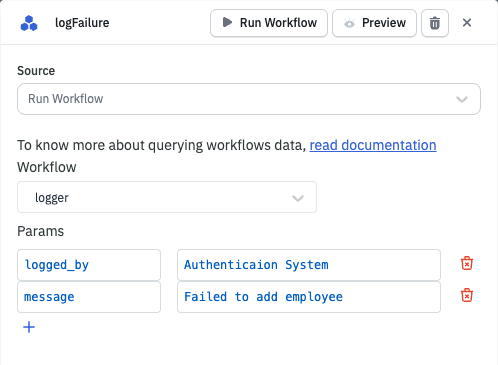Click the Failed to add employee value field
The image size is (498, 365).
tap(309, 297)
